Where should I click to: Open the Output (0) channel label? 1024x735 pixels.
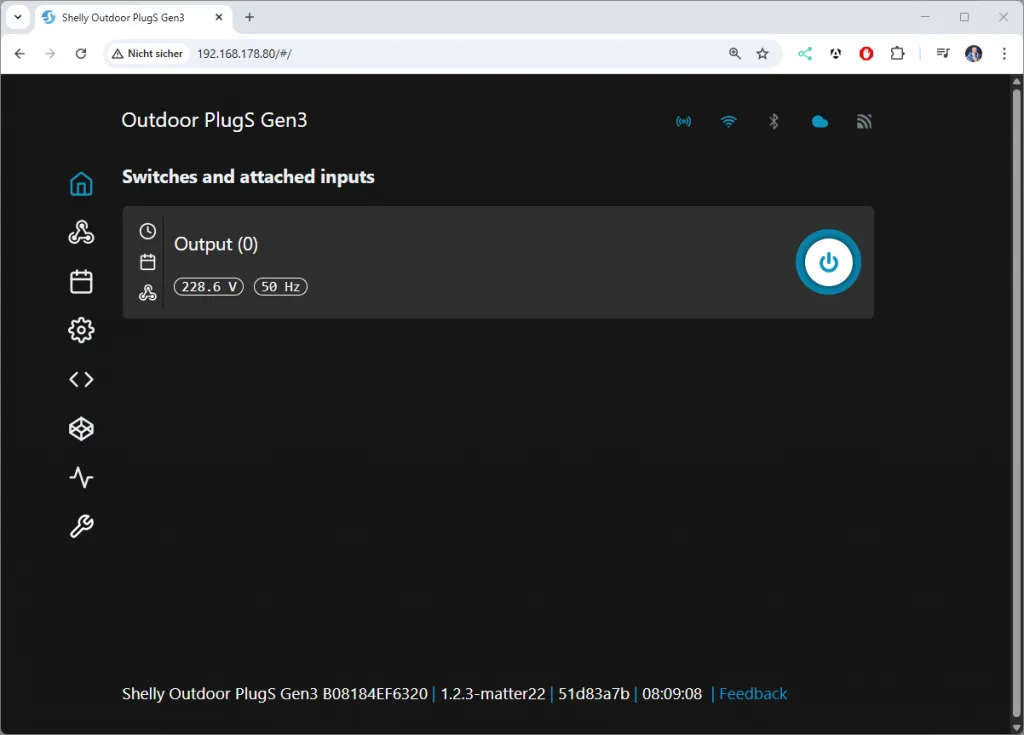click(x=216, y=244)
